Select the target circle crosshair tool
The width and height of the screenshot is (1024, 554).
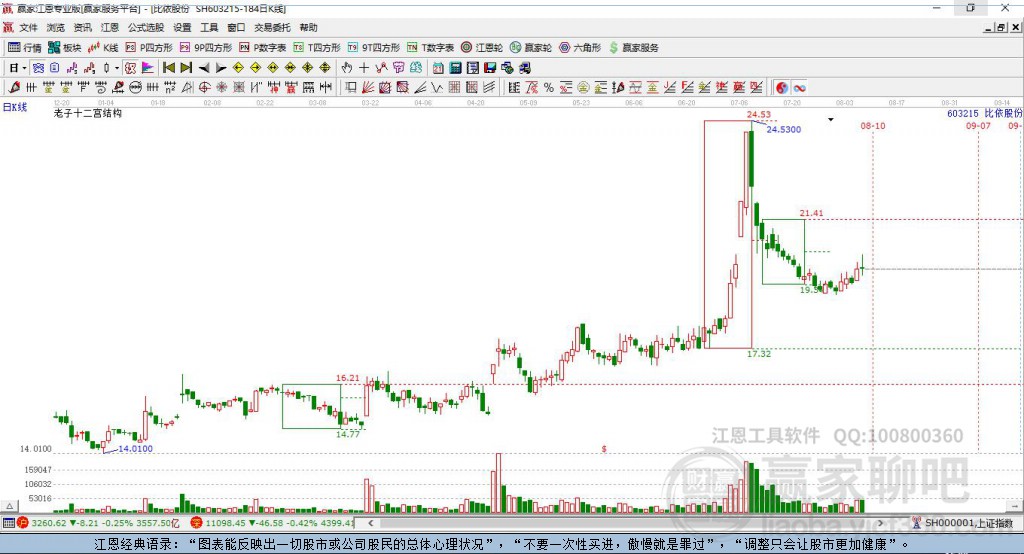[204, 88]
